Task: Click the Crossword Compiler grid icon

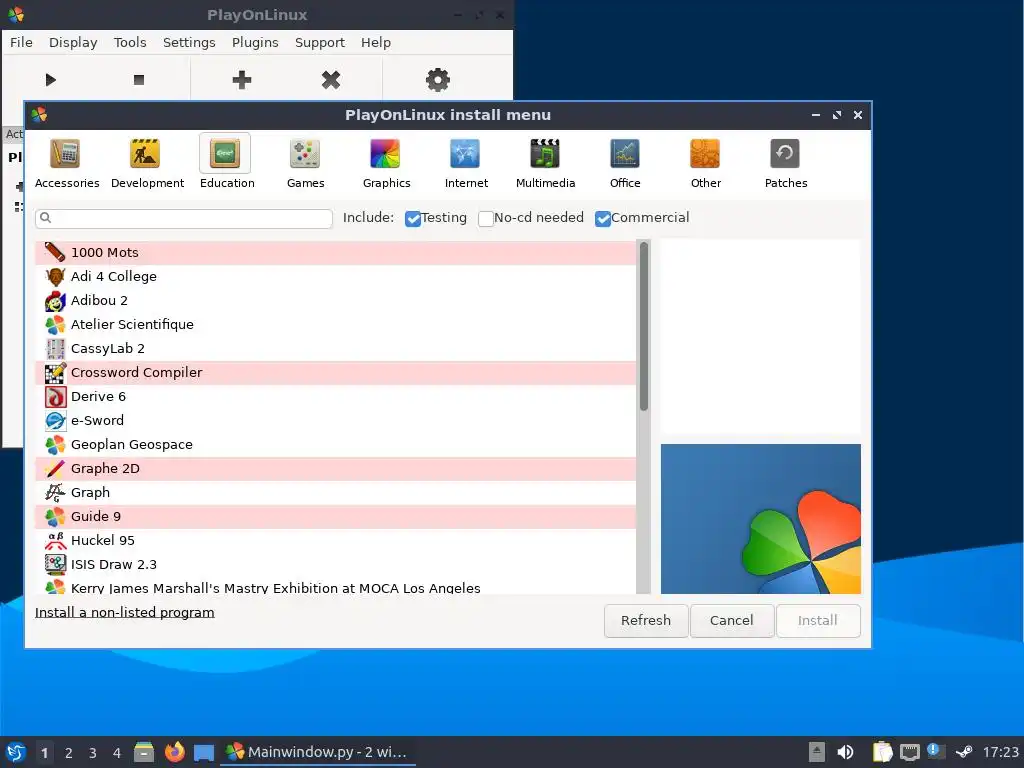Action: tap(55, 372)
